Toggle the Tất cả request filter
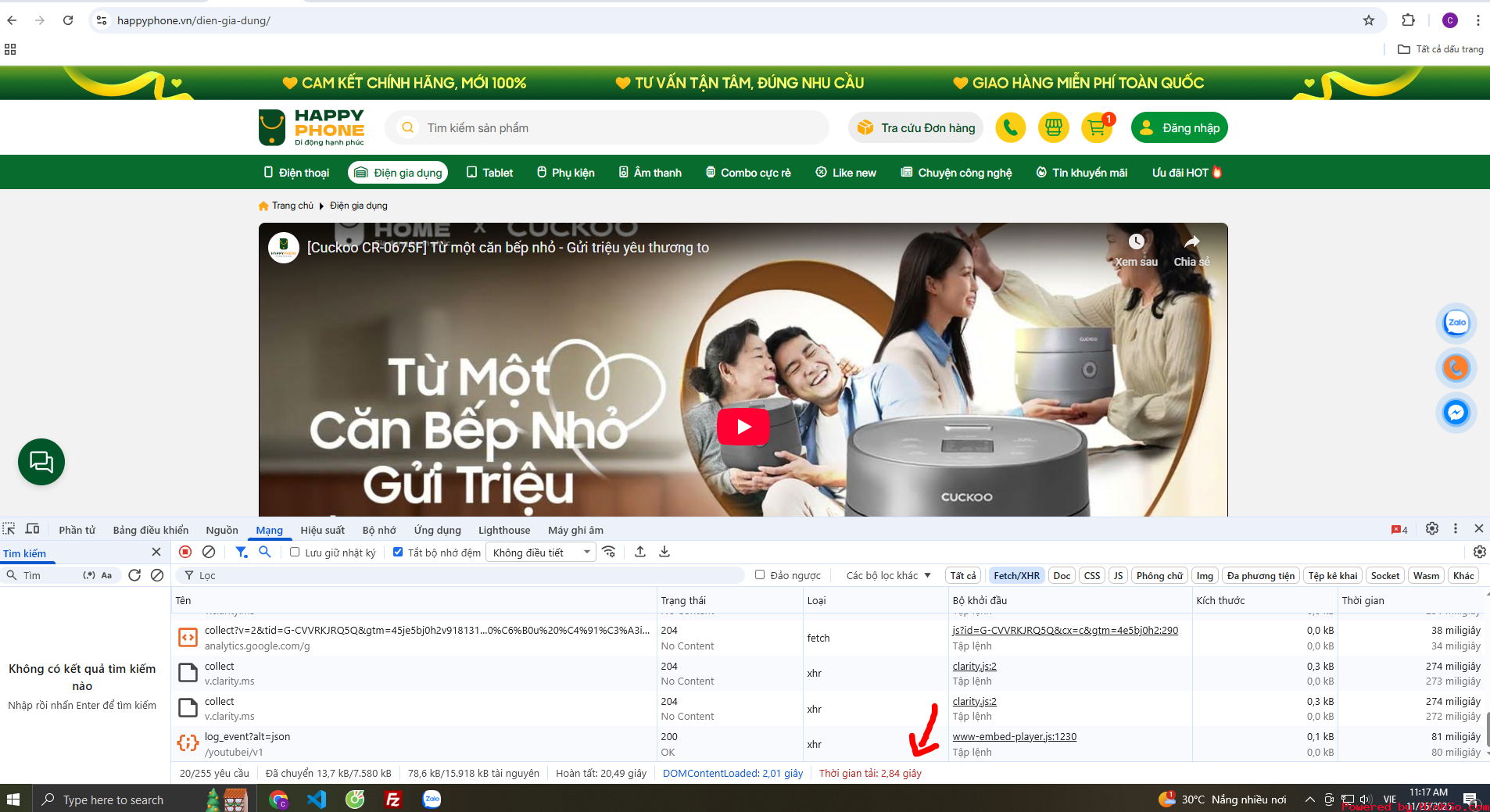Screen dimensions: 1490x812 pyautogui.click(x=963, y=576)
